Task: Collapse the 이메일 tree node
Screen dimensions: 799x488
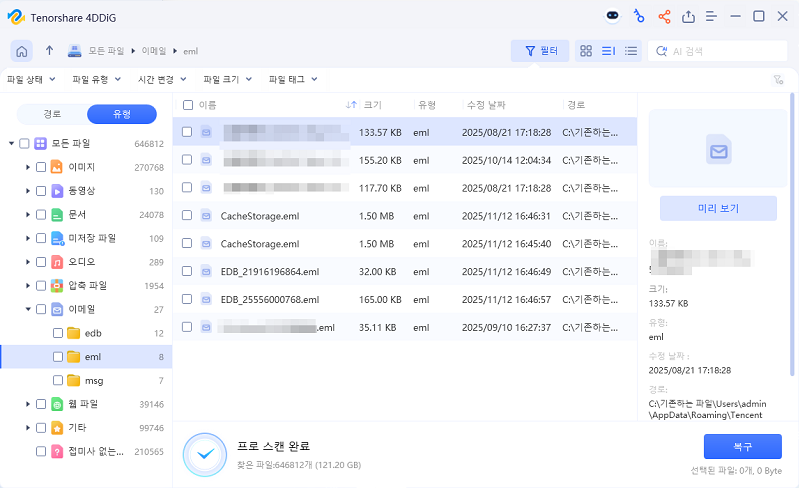Action: (x=28, y=309)
